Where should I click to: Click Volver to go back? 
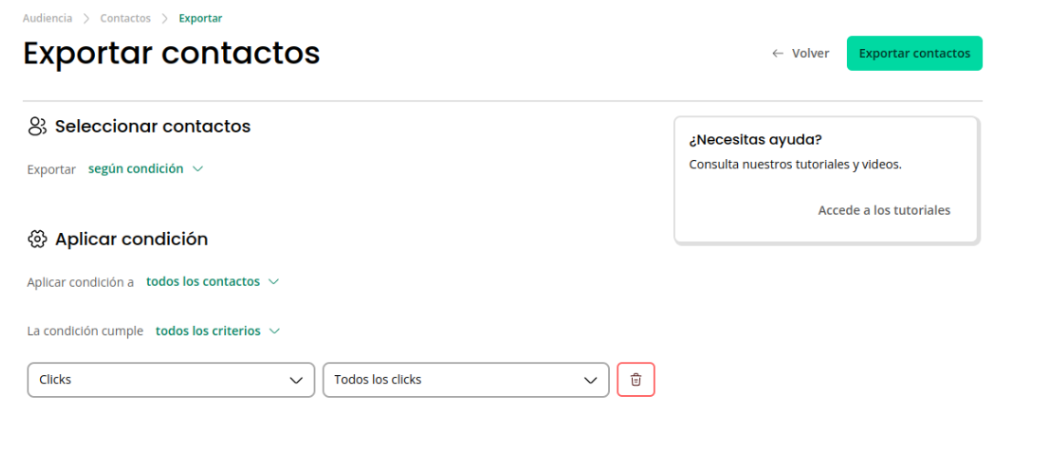810,54
